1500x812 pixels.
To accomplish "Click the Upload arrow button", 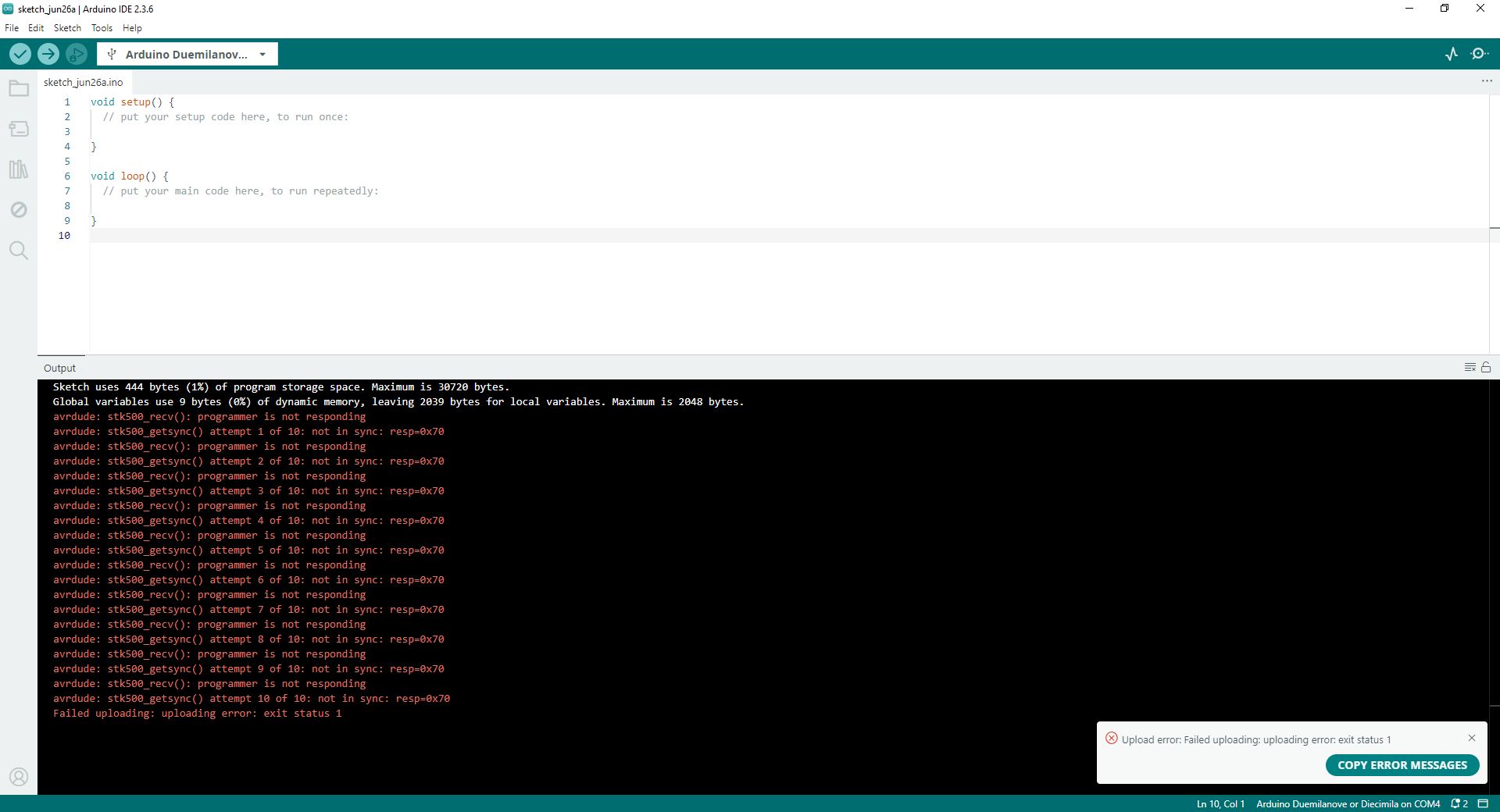I will point(48,54).
